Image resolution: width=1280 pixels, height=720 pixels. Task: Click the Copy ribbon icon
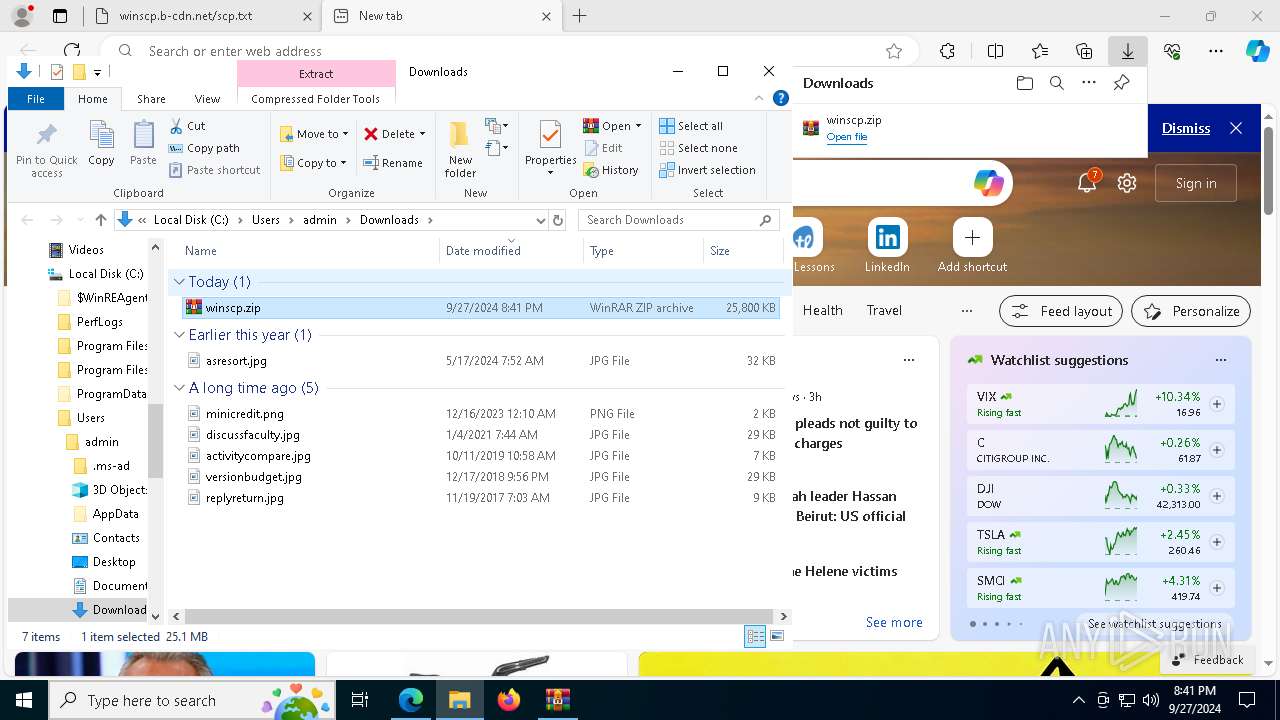(101, 143)
